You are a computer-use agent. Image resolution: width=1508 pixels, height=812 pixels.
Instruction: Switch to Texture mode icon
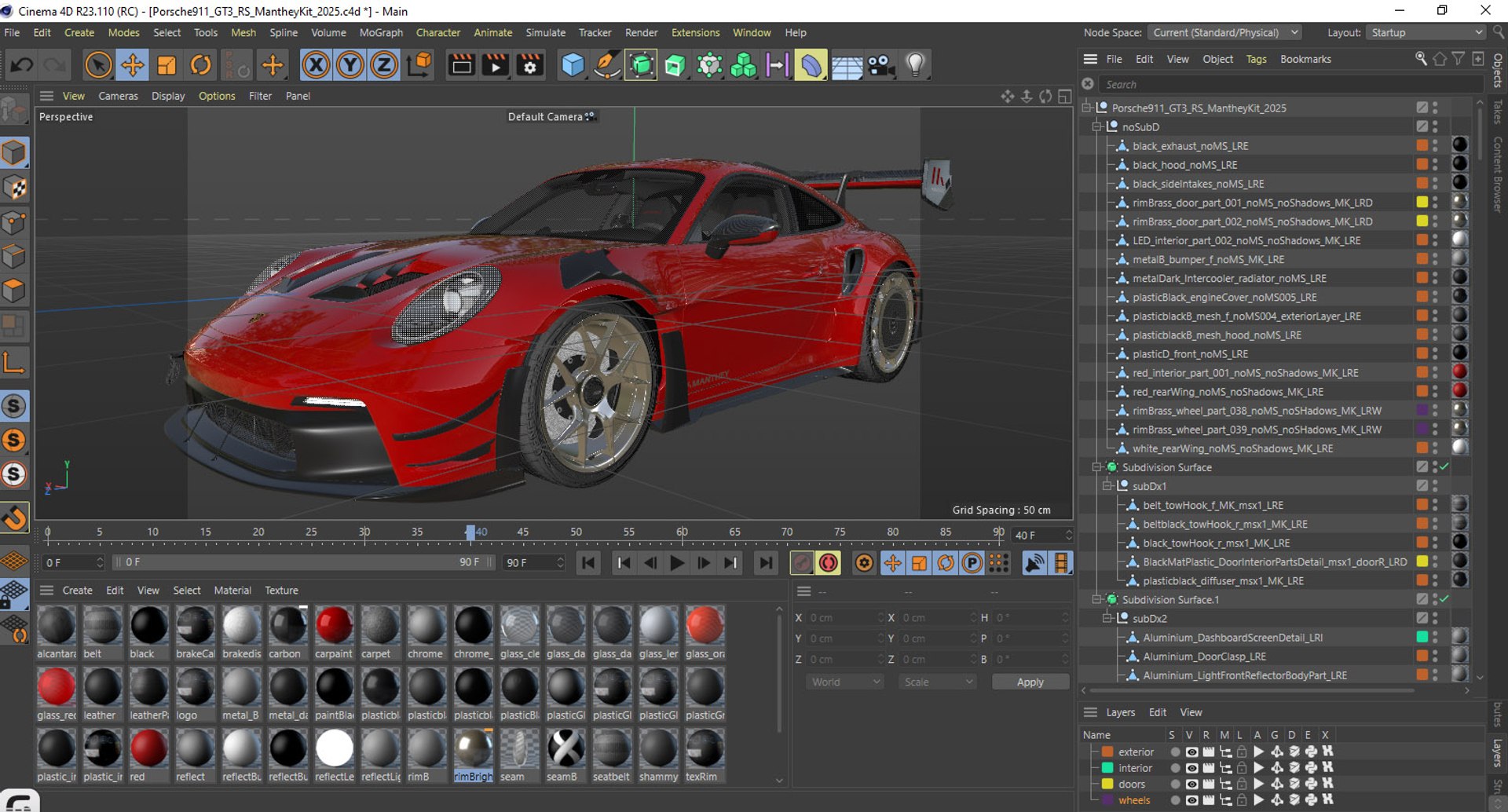[14, 188]
